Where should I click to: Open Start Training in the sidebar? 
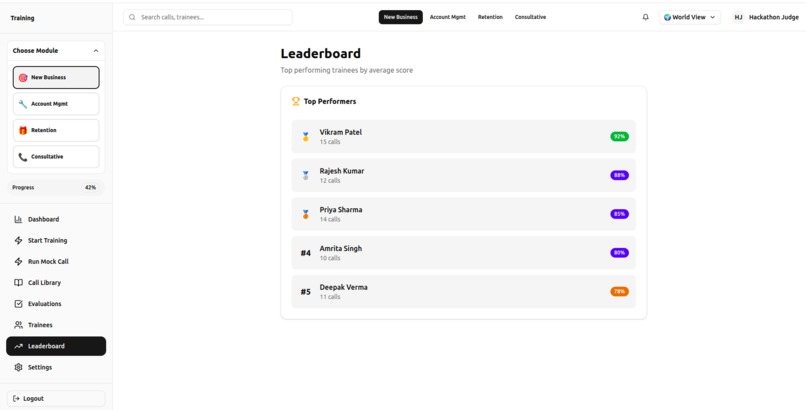point(56,240)
